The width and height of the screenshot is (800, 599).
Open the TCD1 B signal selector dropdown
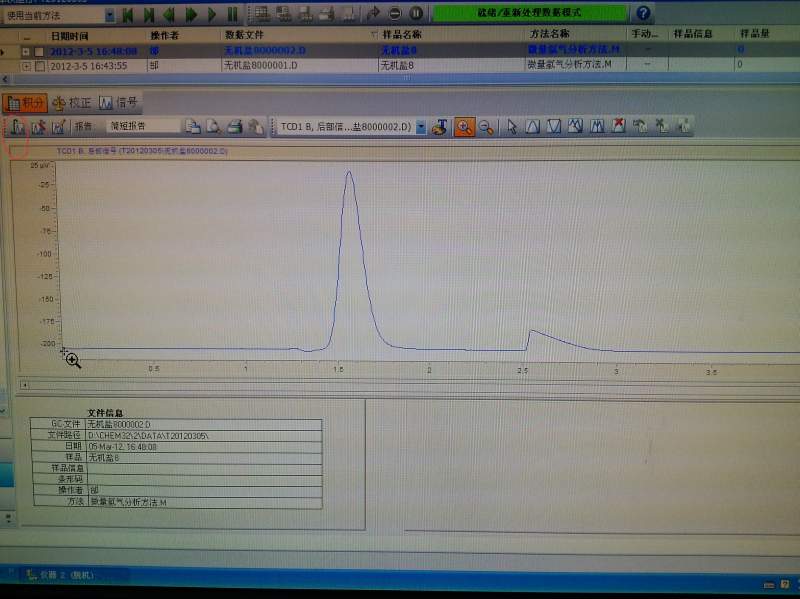point(421,127)
